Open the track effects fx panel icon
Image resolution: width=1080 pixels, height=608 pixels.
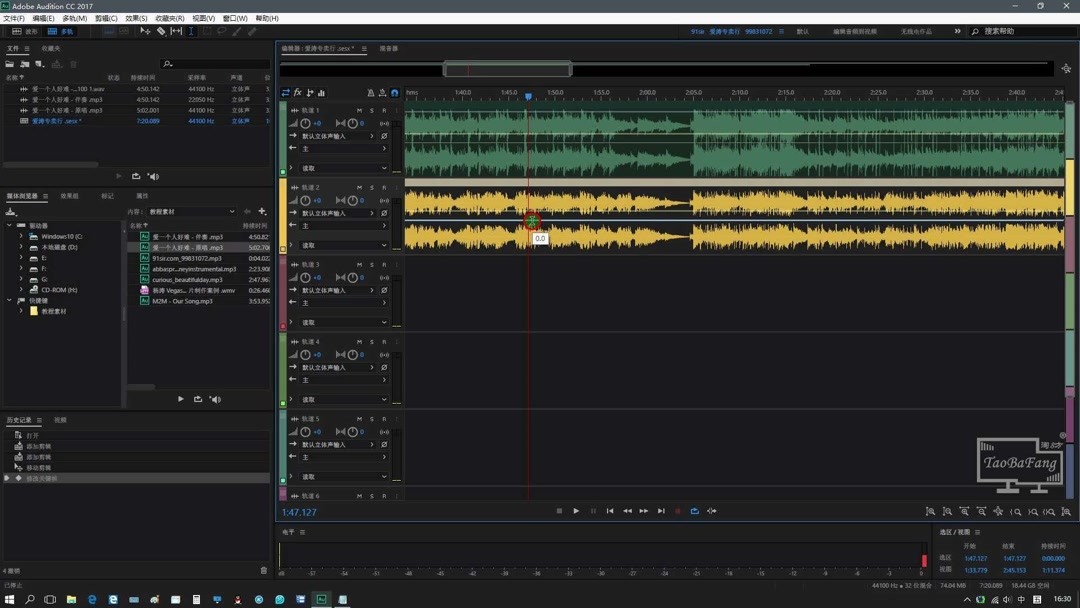pyautogui.click(x=298, y=92)
